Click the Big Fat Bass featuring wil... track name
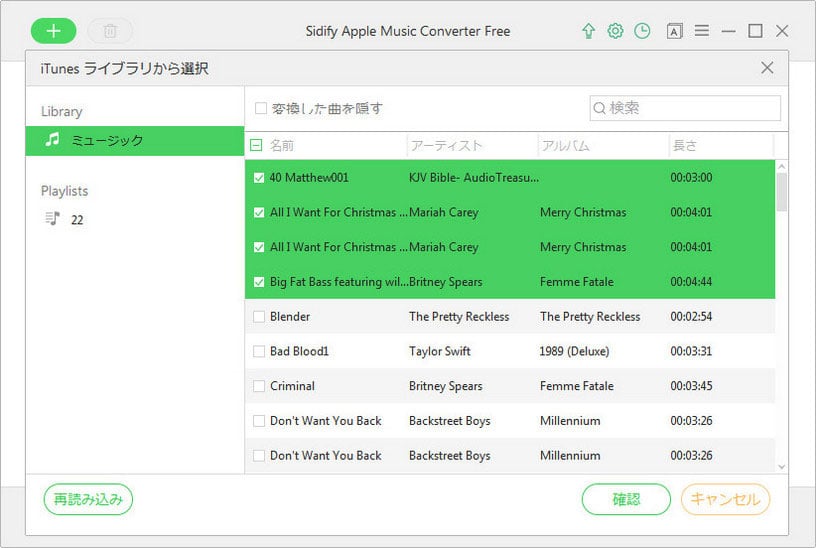The width and height of the screenshot is (816, 548). (x=339, y=282)
